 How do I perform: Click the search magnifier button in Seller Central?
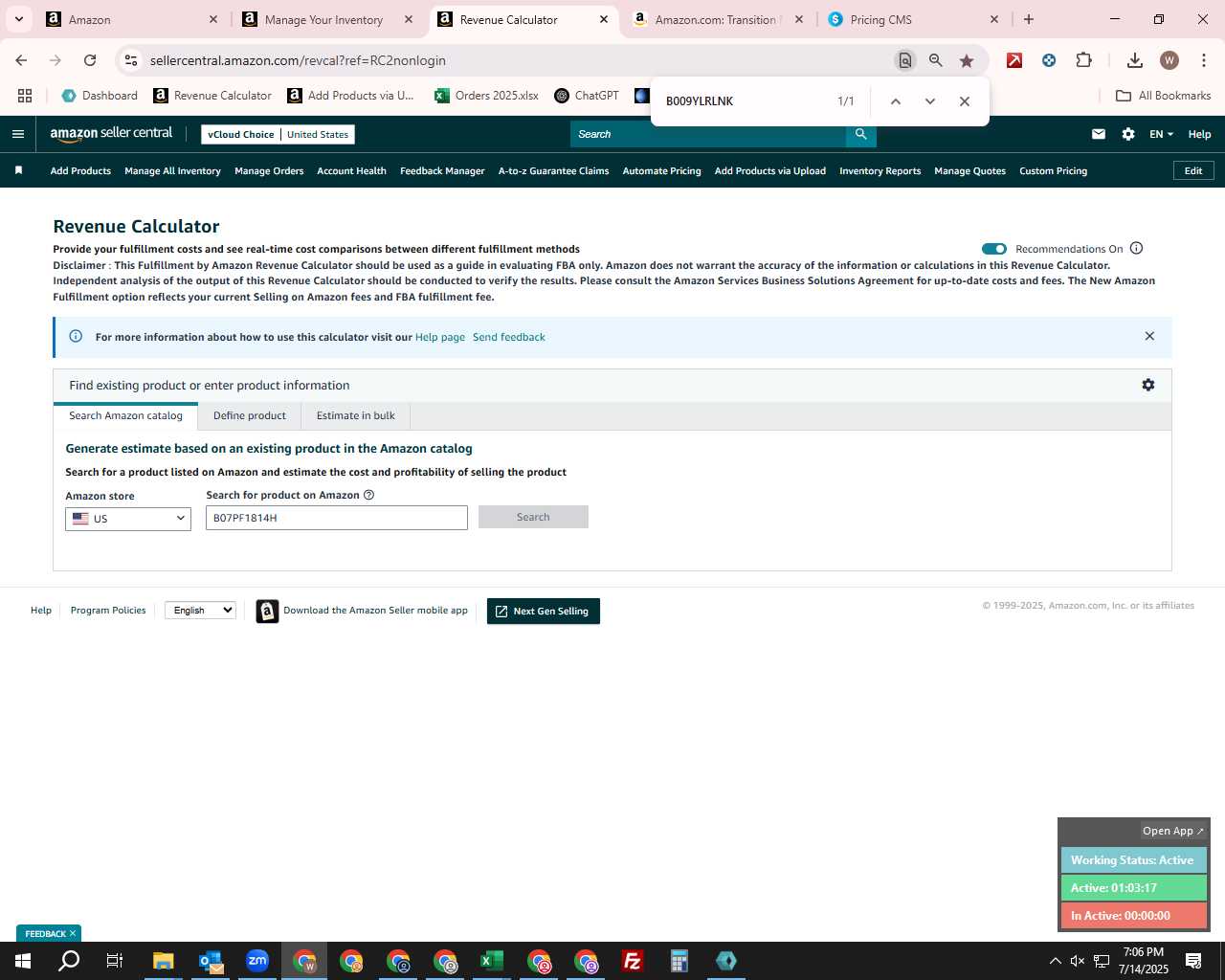[x=861, y=134]
